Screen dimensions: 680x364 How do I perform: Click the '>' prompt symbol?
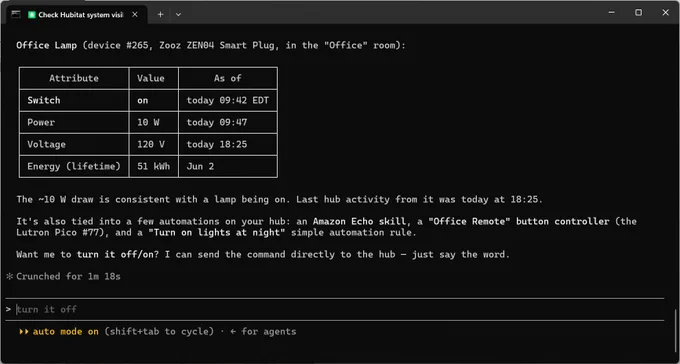(x=8, y=309)
